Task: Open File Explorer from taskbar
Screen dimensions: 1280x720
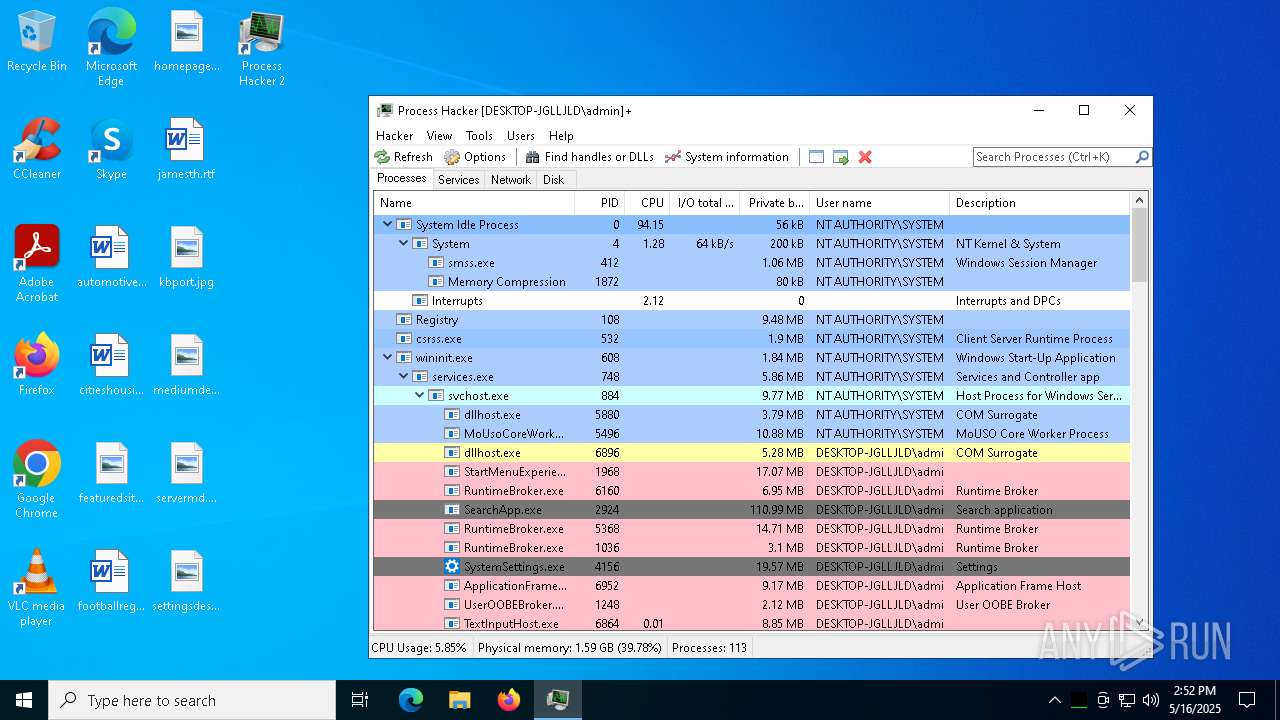Action: pyautogui.click(x=459, y=700)
